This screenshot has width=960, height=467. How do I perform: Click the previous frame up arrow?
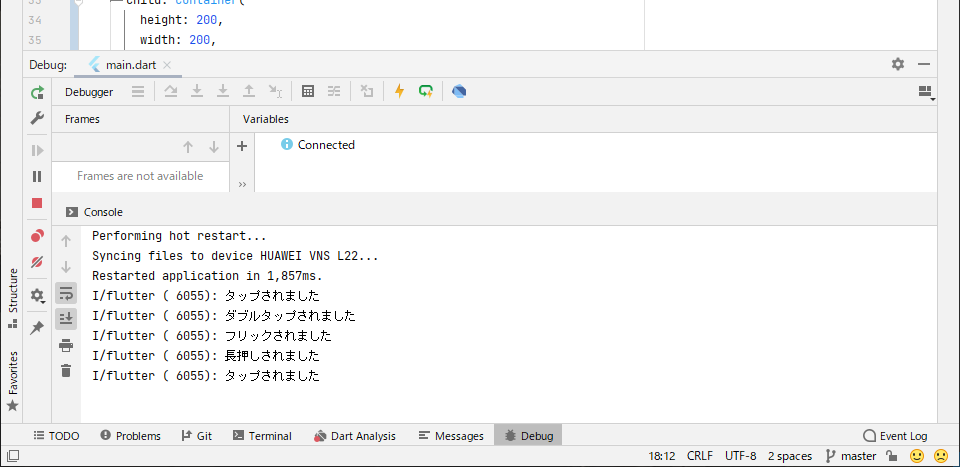click(188, 147)
